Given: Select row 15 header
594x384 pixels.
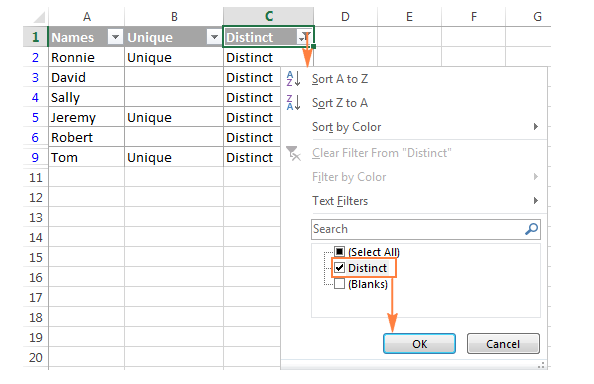Looking at the screenshot, I should tap(35, 258).
